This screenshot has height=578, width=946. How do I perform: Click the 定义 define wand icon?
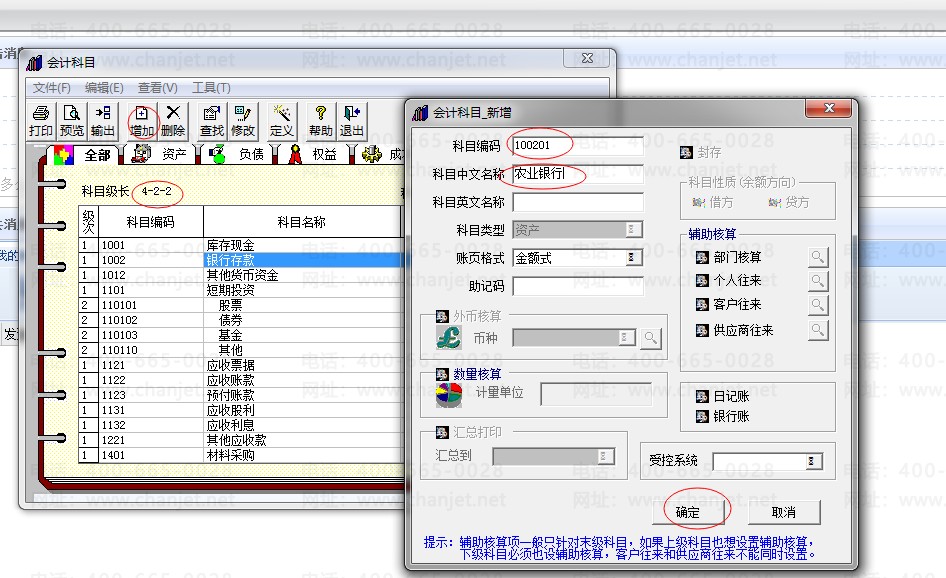click(281, 121)
